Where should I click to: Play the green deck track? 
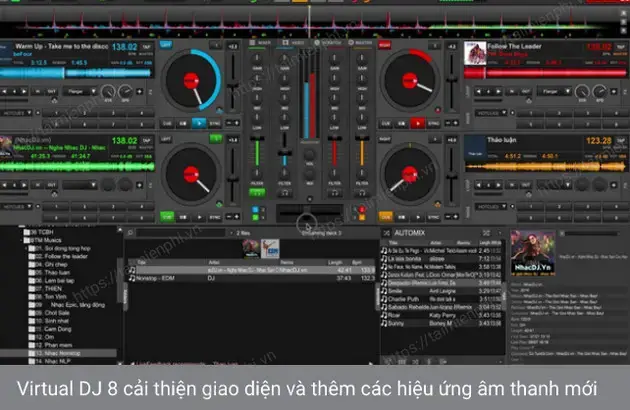pos(199,217)
